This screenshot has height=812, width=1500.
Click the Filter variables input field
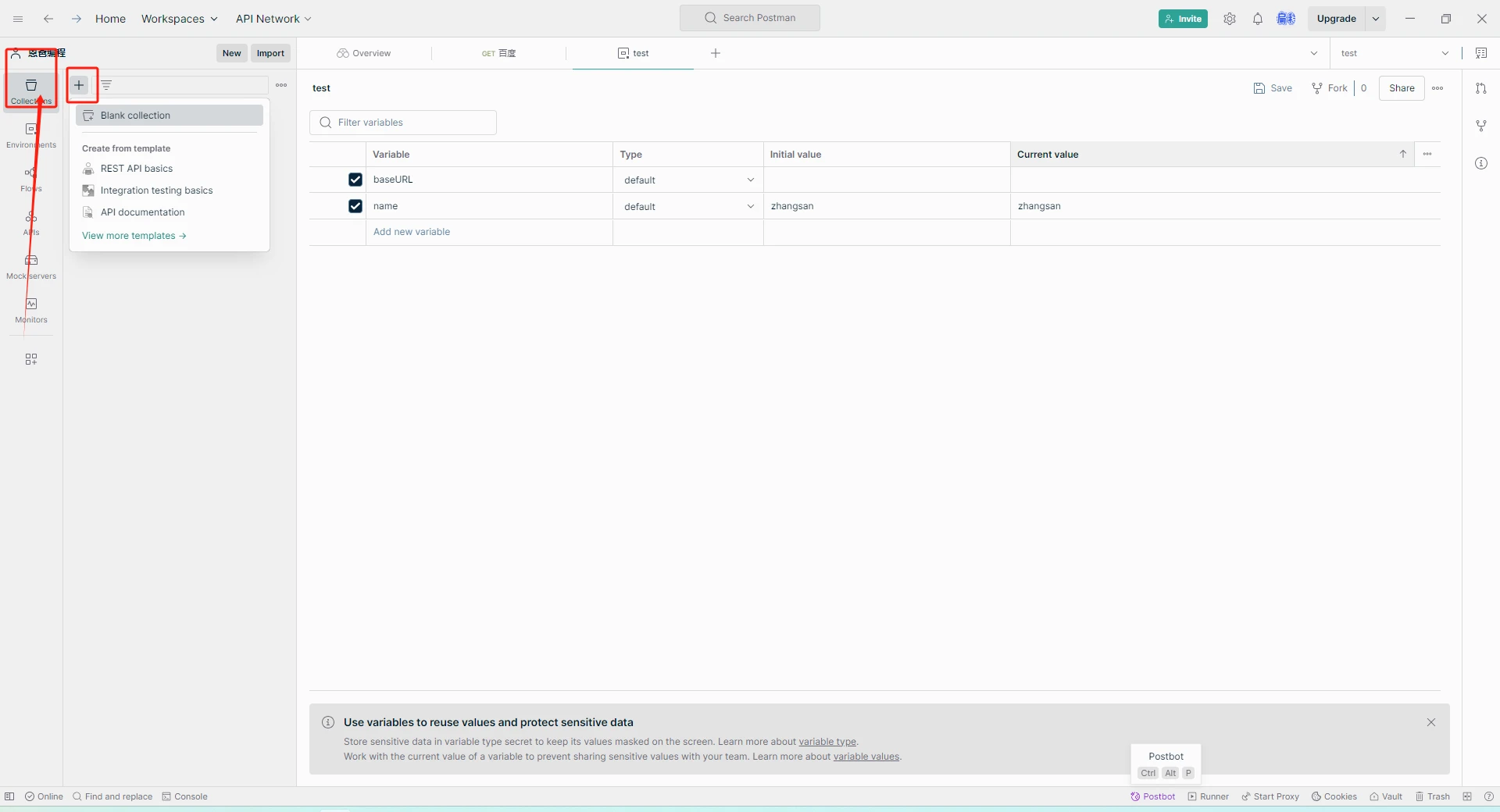[x=403, y=123]
